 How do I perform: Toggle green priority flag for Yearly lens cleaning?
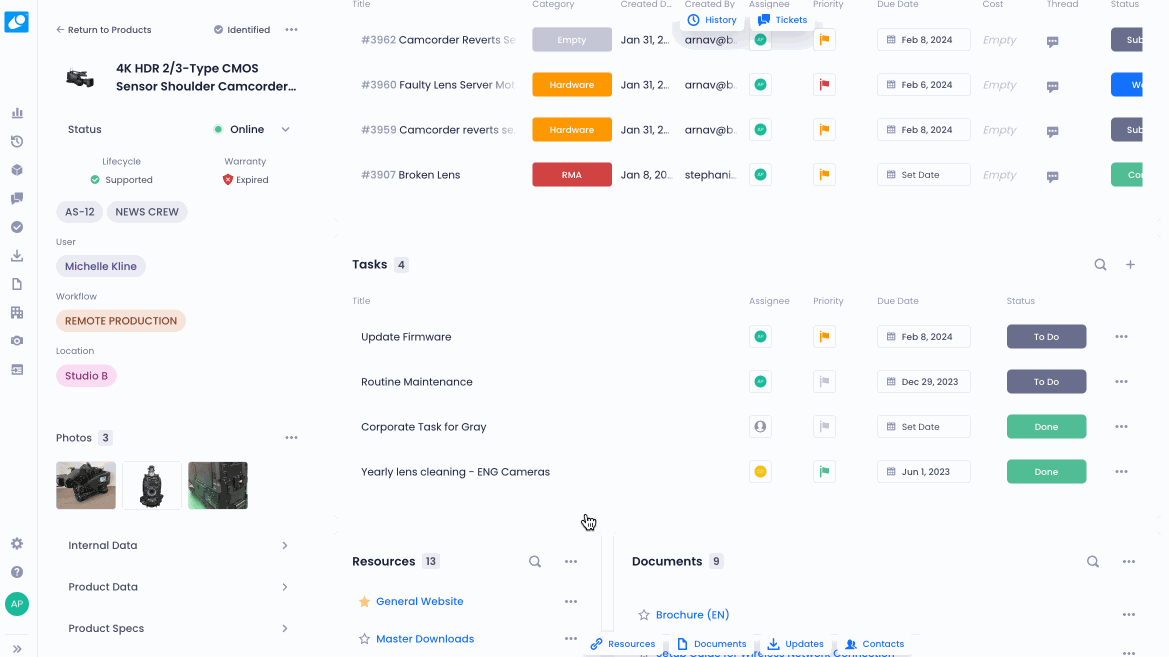point(825,471)
